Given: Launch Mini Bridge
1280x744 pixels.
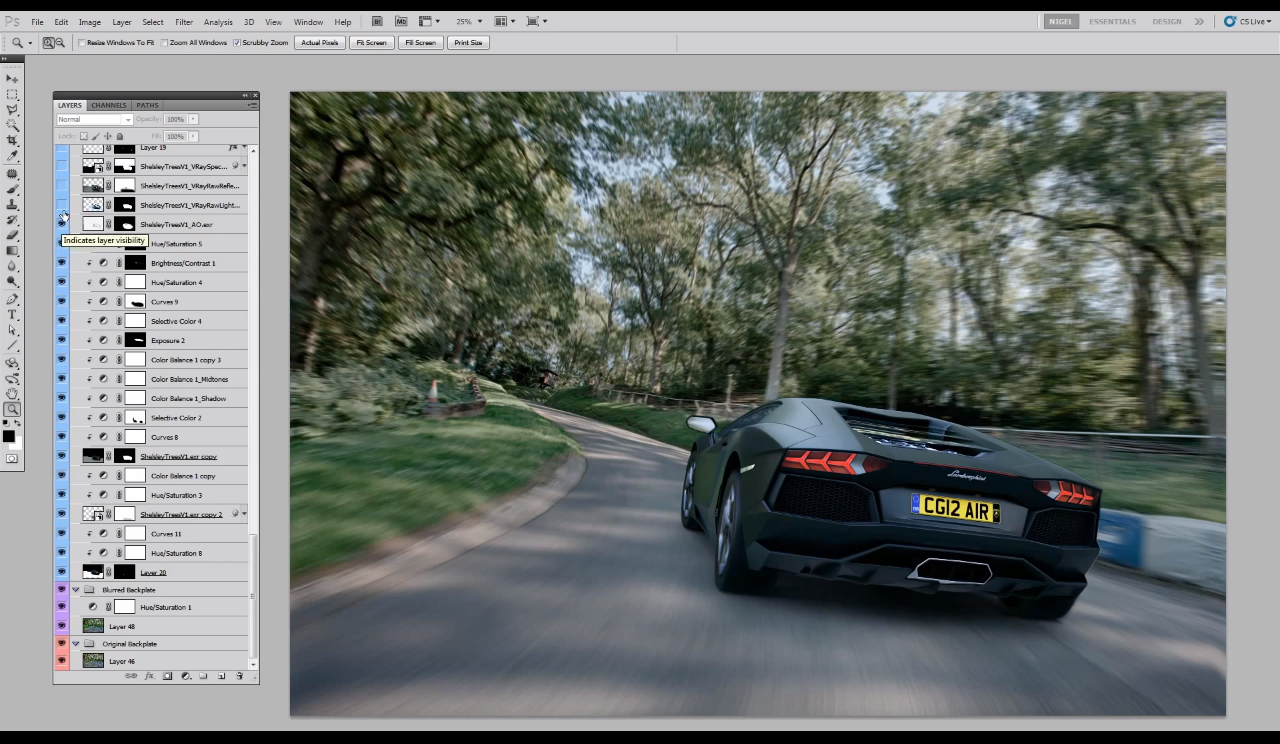Looking at the screenshot, I should click(401, 21).
